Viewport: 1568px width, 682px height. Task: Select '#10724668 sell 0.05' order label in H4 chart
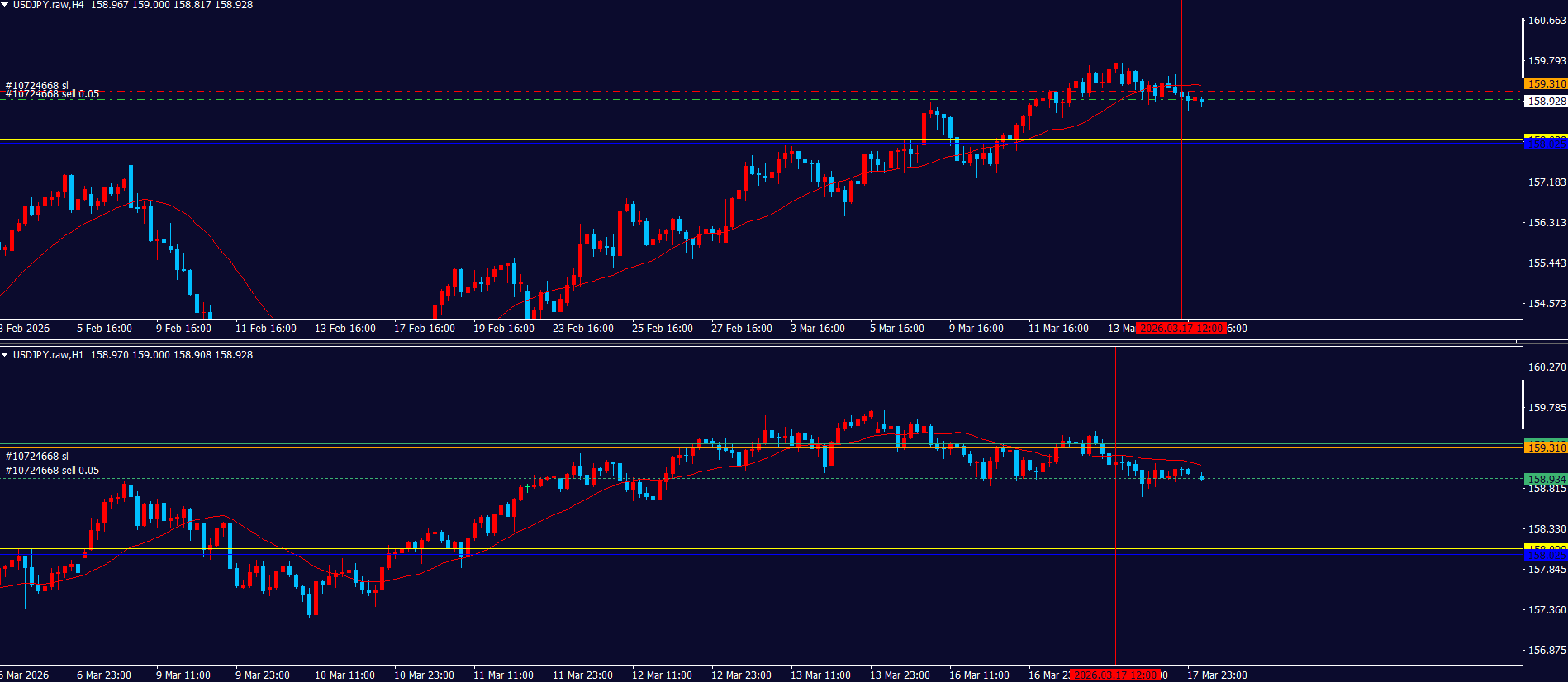click(x=52, y=95)
